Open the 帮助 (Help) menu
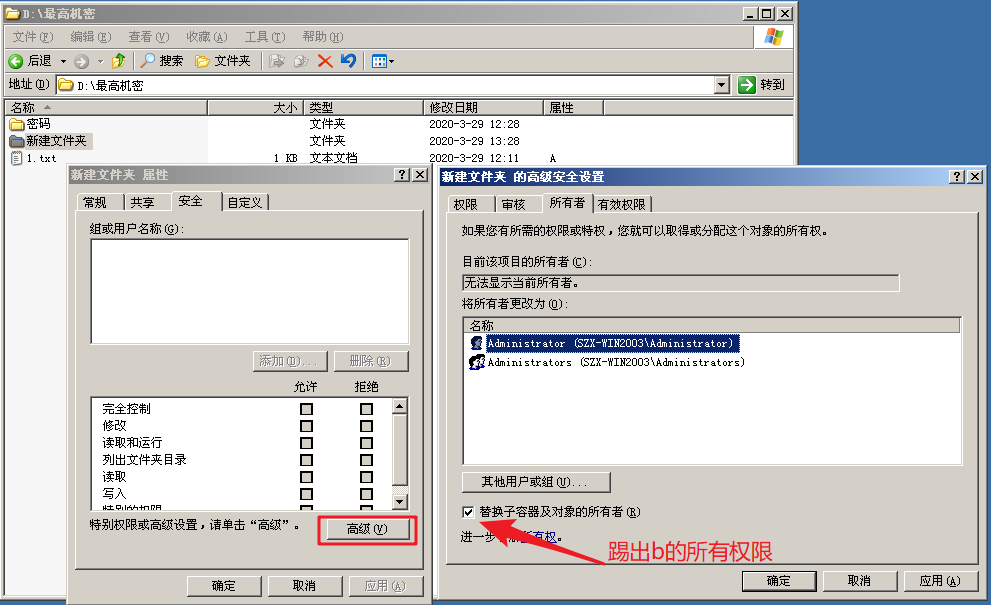Screen dimensions: 991x605 pos(322,37)
